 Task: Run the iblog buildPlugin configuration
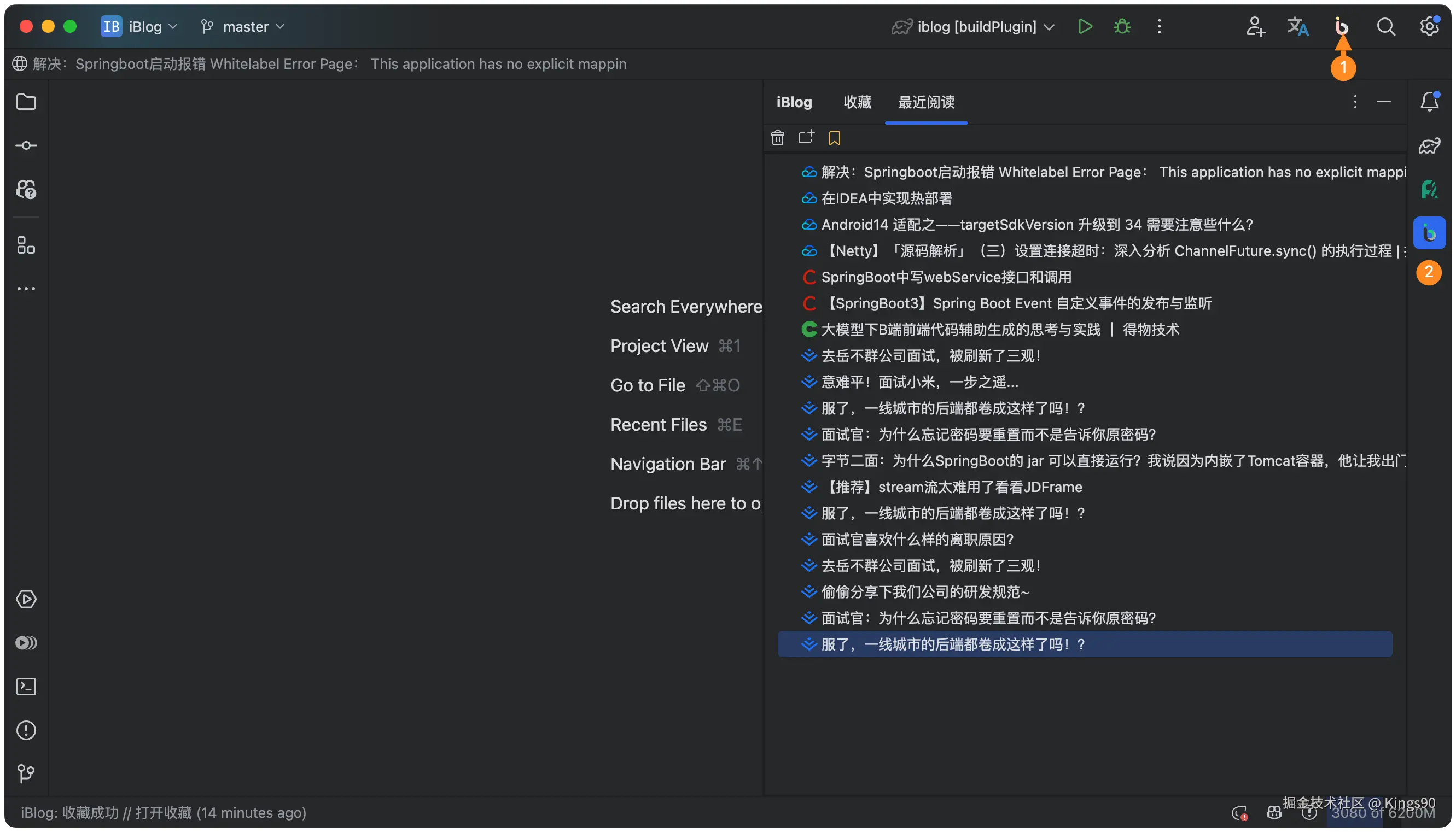(1085, 26)
